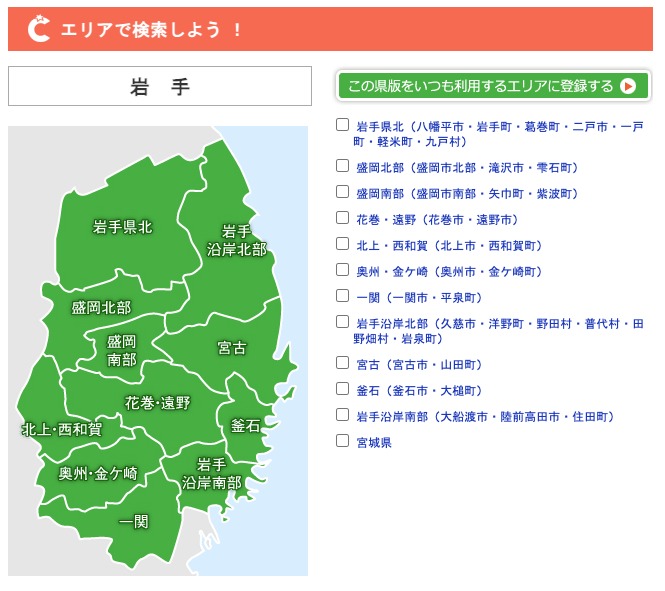This screenshot has width=665, height=591.
Task: Open the 宮城県 link
Action: coord(374,443)
